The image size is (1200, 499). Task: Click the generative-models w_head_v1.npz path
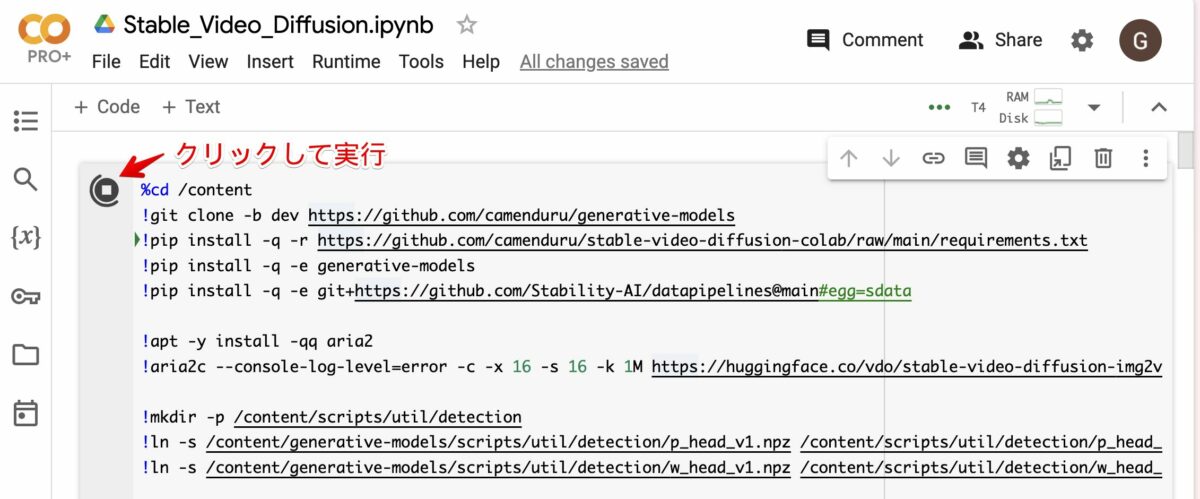pyautogui.click(x=498, y=467)
